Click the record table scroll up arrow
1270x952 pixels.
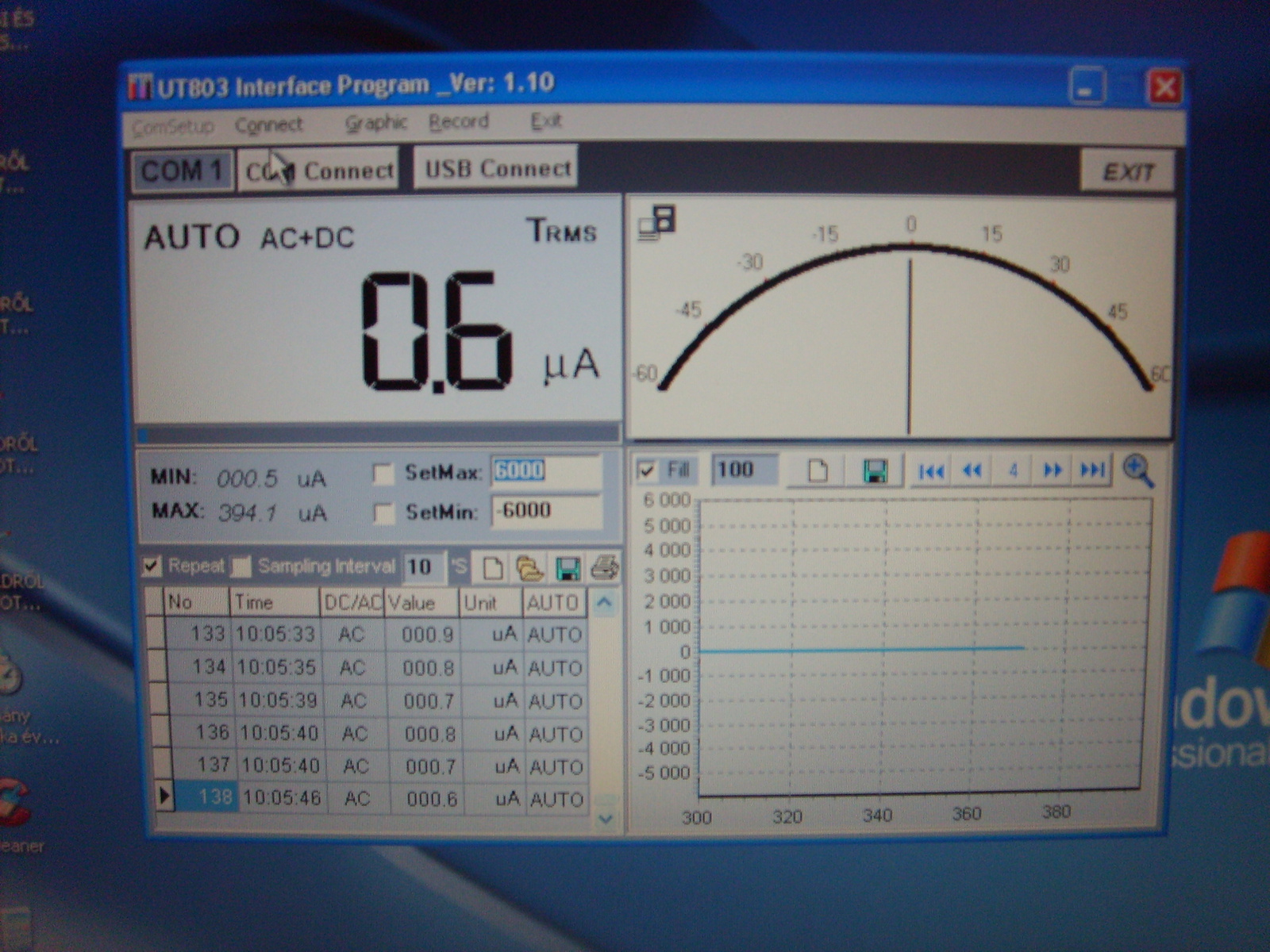click(604, 603)
